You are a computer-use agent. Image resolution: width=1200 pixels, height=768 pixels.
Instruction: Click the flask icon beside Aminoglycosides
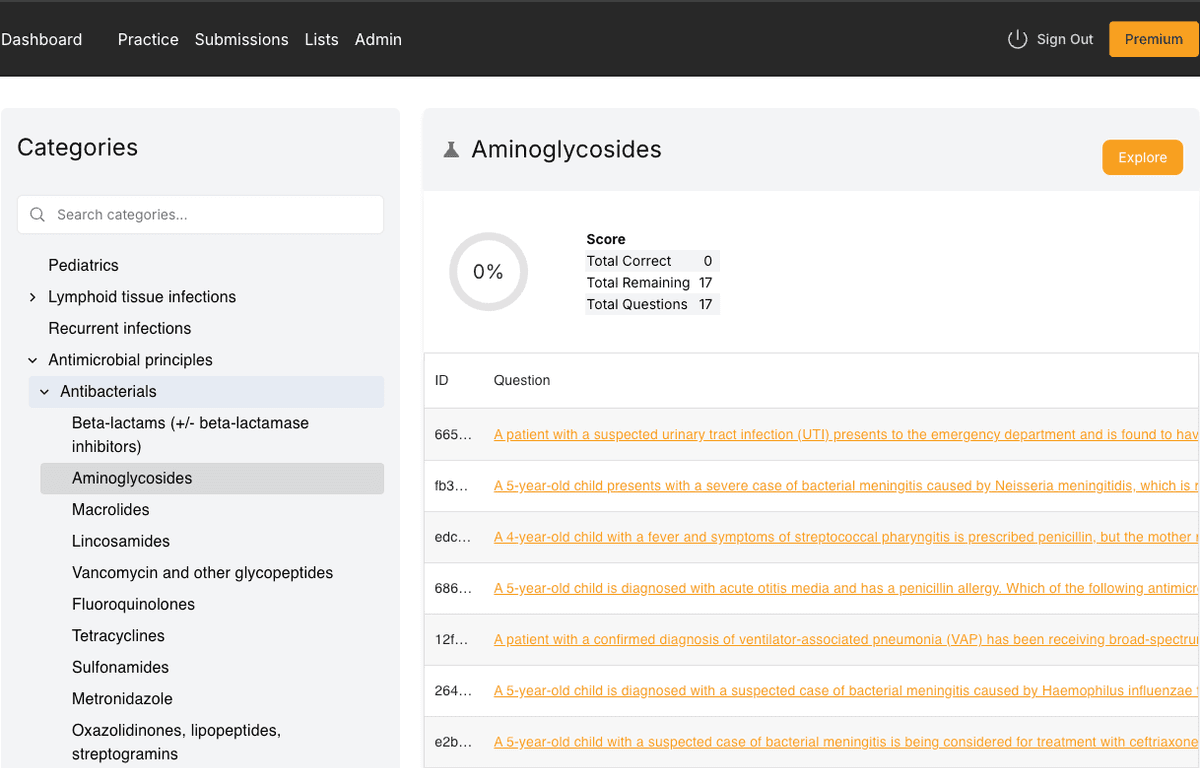(451, 150)
